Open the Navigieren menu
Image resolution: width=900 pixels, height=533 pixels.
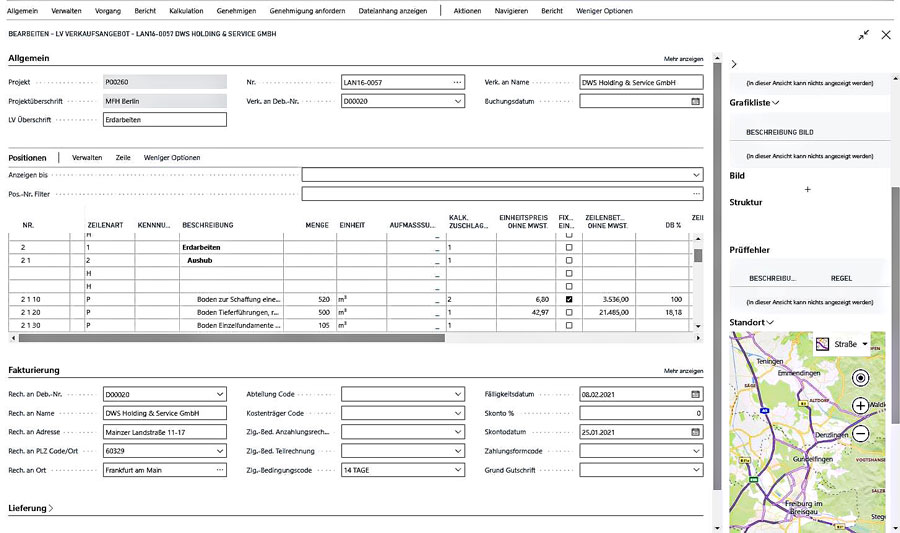[x=511, y=11]
